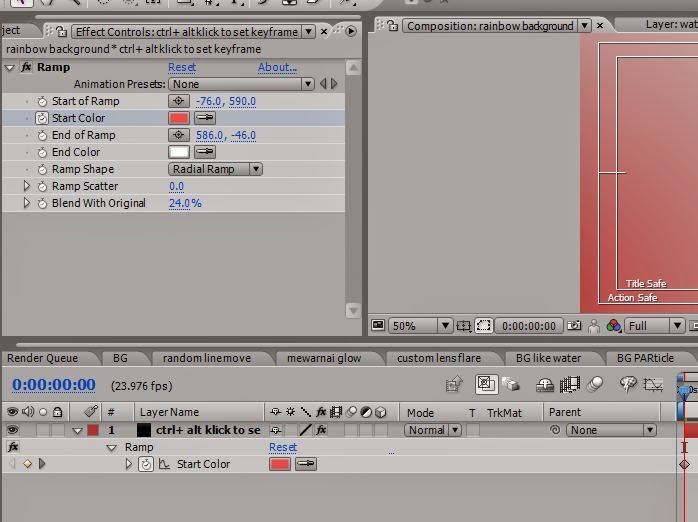
Task: Click the Reset link in Effect Controls
Action: tap(182, 67)
